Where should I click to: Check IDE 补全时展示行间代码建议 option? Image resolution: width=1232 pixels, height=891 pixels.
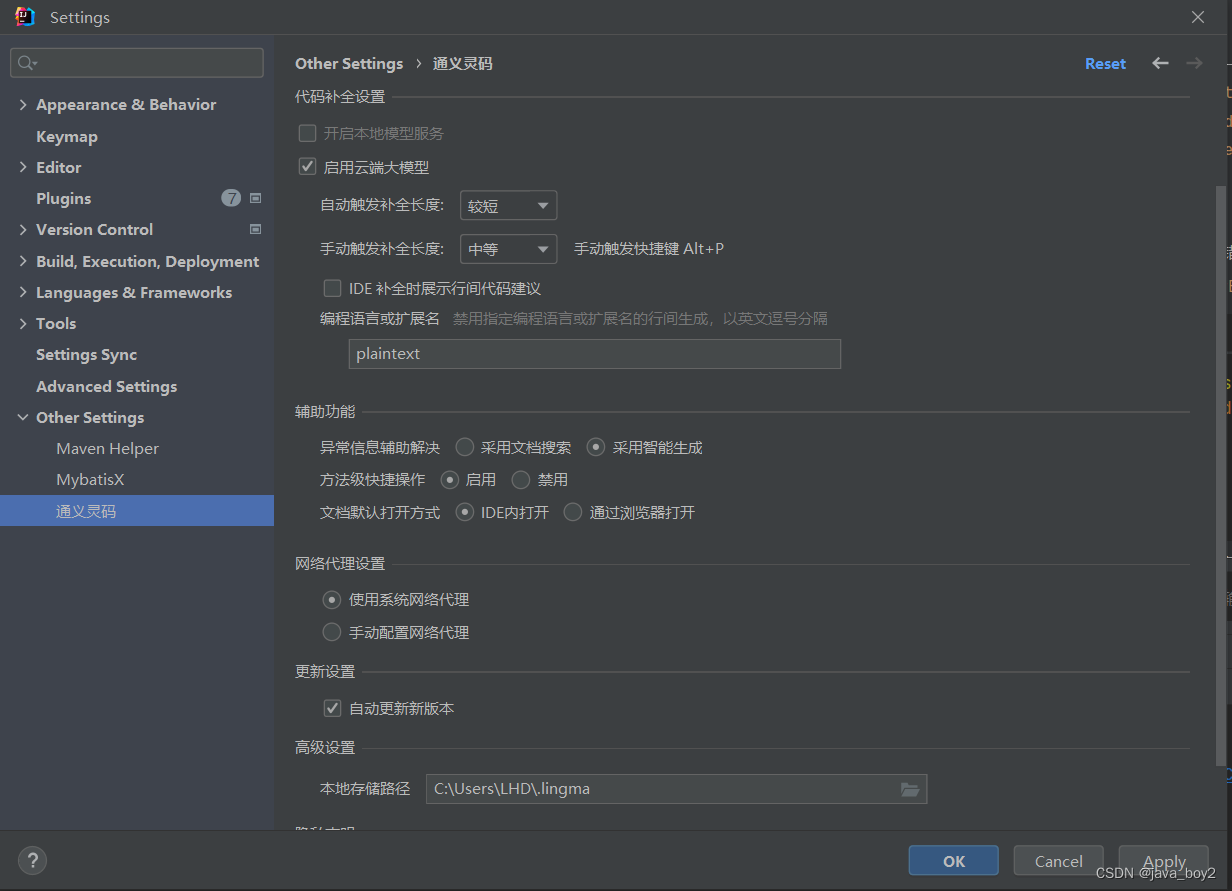point(333,288)
